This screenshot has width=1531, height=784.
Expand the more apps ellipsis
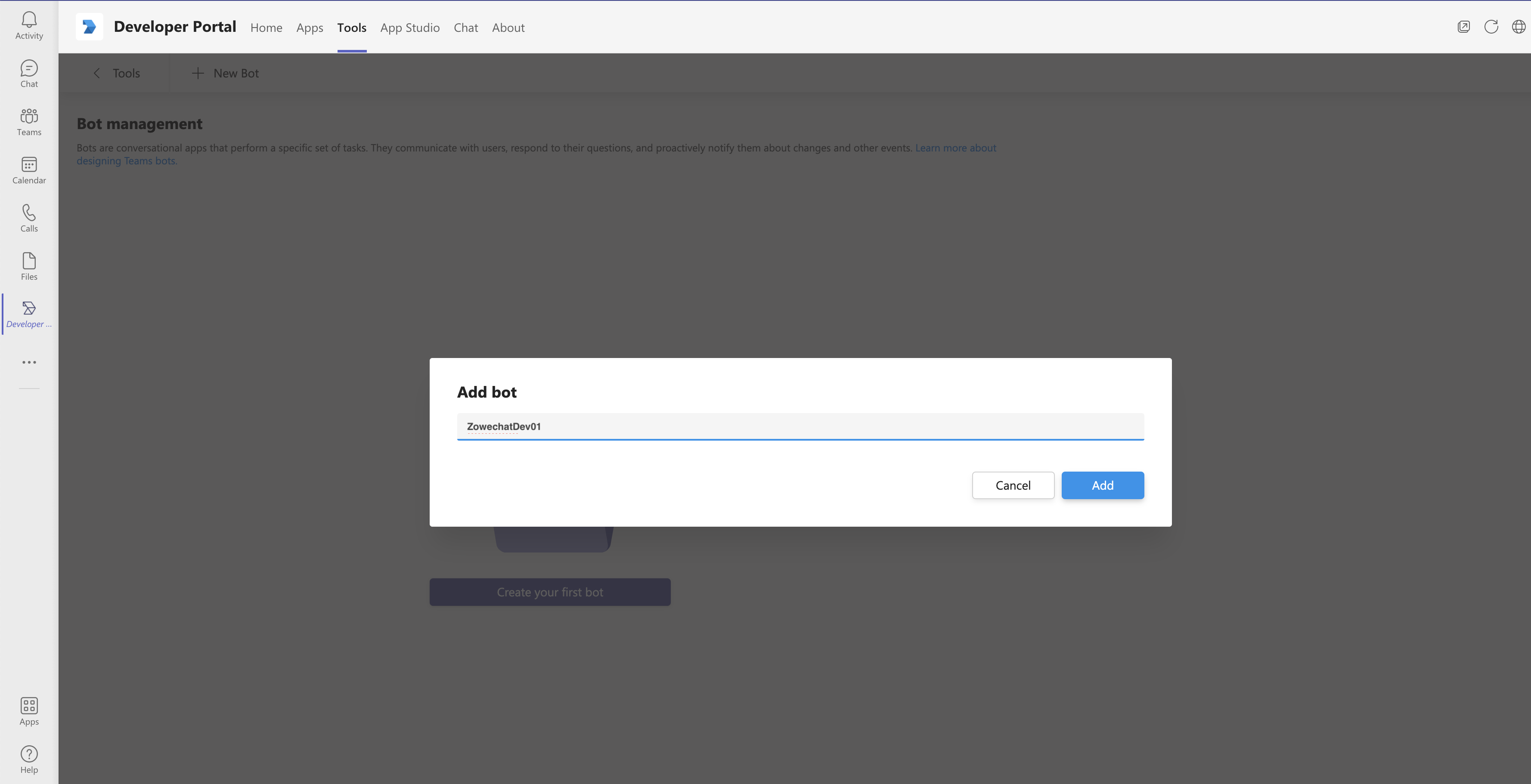click(28, 362)
